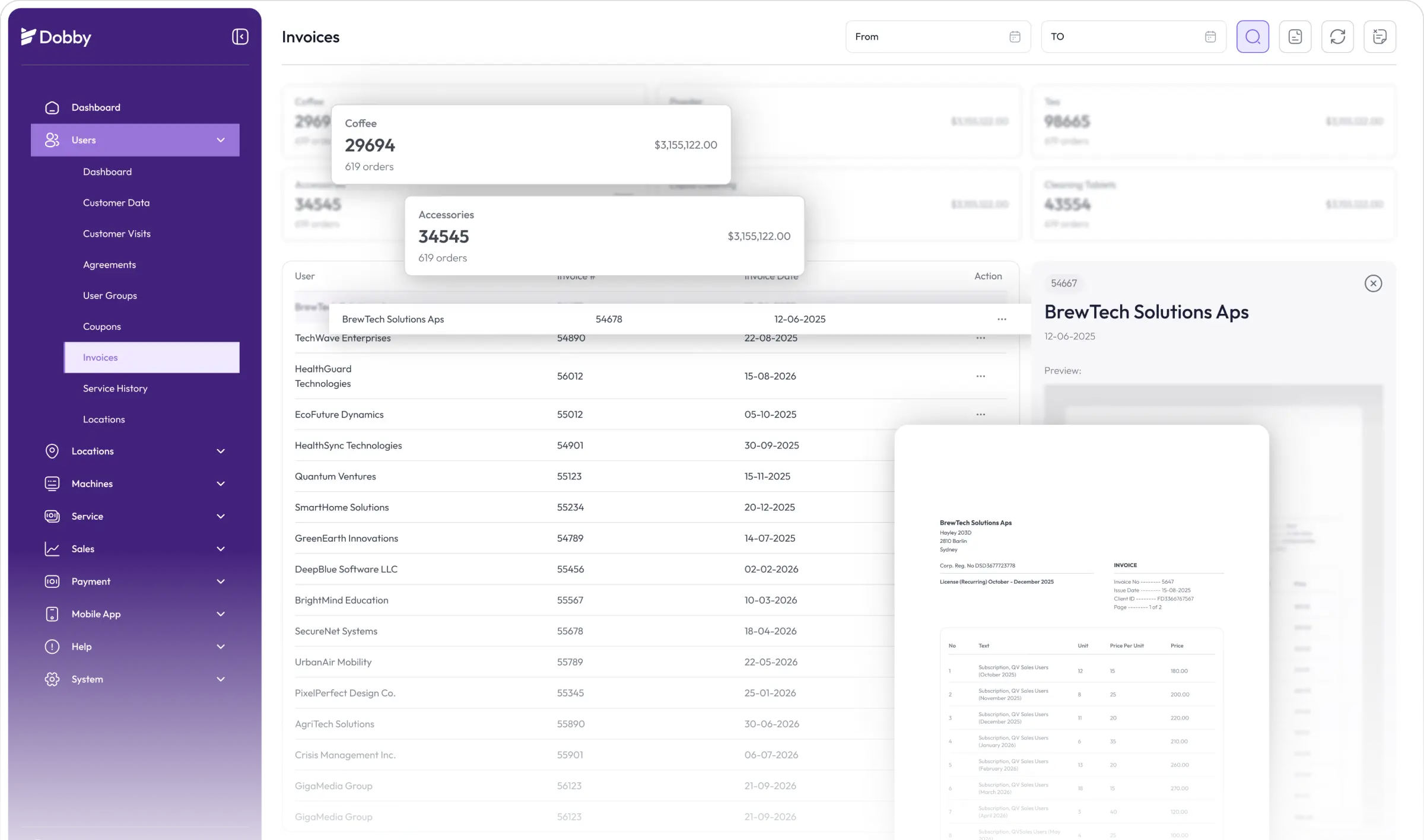Click the refresh icon in header
The height and width of the screenshot is (840, 1424).
pyautogui.click(x=1337, y=37)
